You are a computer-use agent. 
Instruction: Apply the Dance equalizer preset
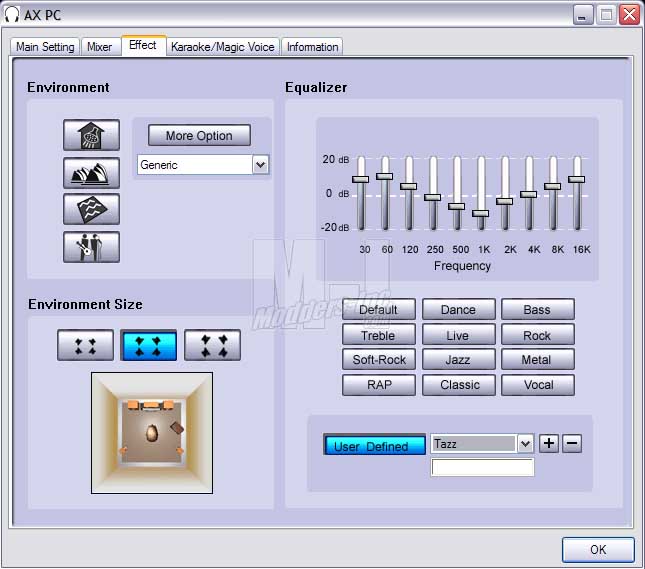tap(459, 309)
